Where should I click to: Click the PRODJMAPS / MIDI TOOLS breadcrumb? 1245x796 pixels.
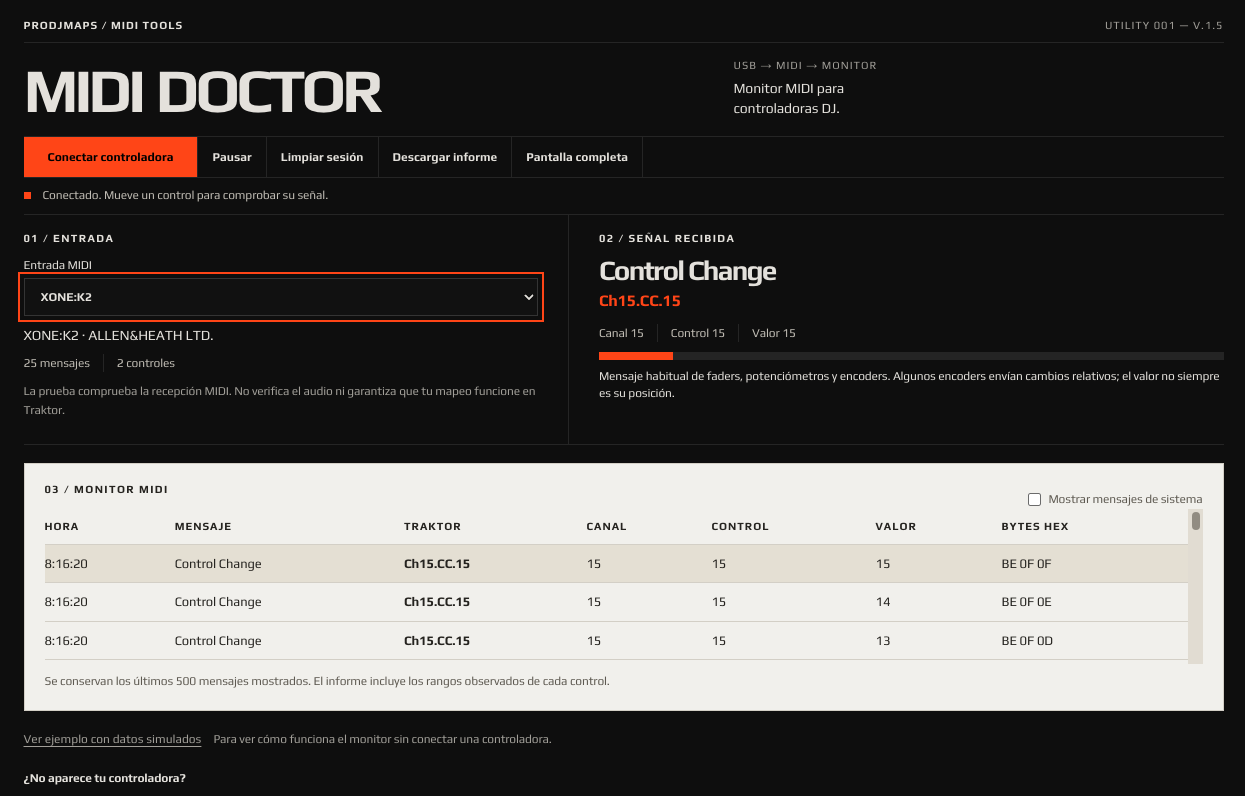(103, 25)
